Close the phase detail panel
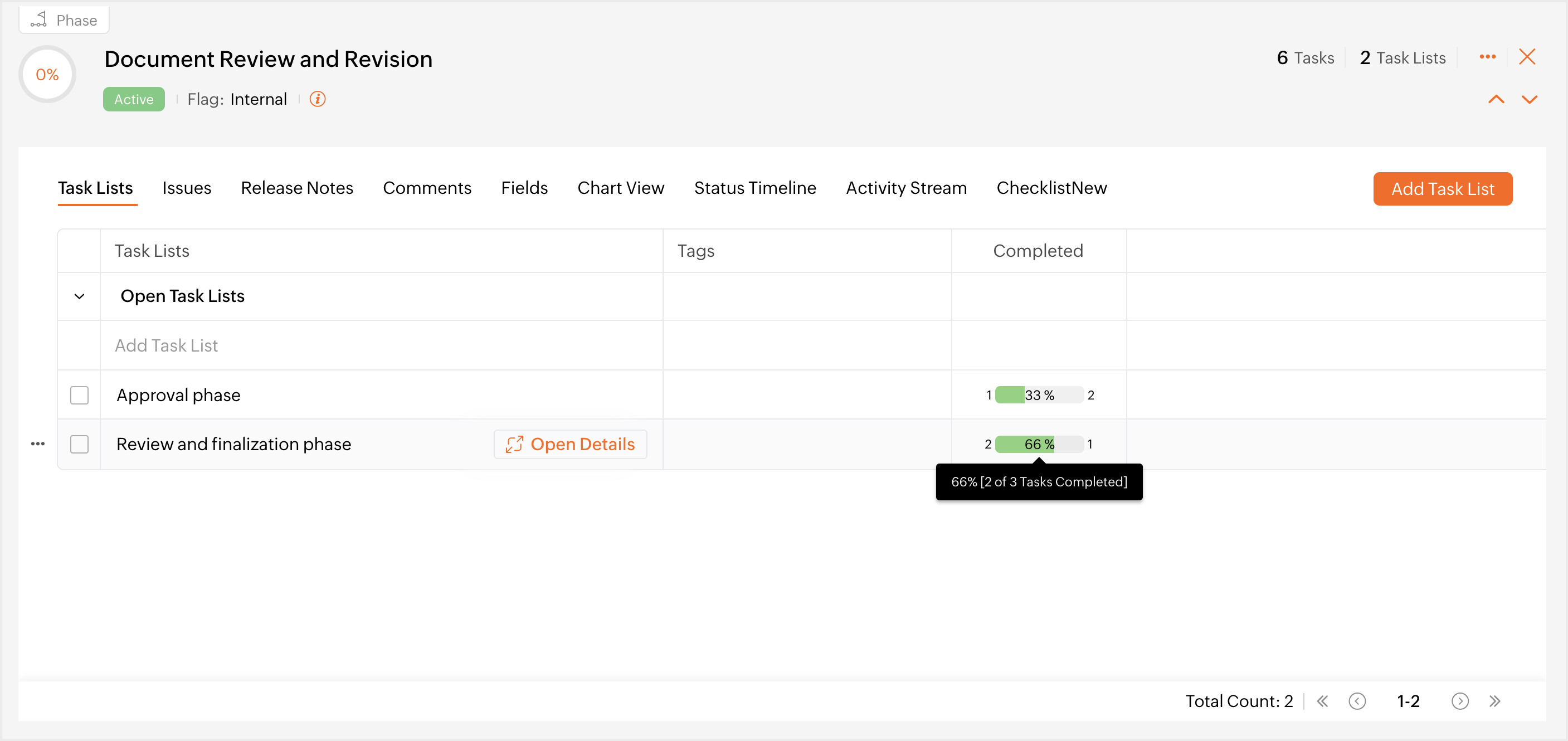 [1527, 57]
